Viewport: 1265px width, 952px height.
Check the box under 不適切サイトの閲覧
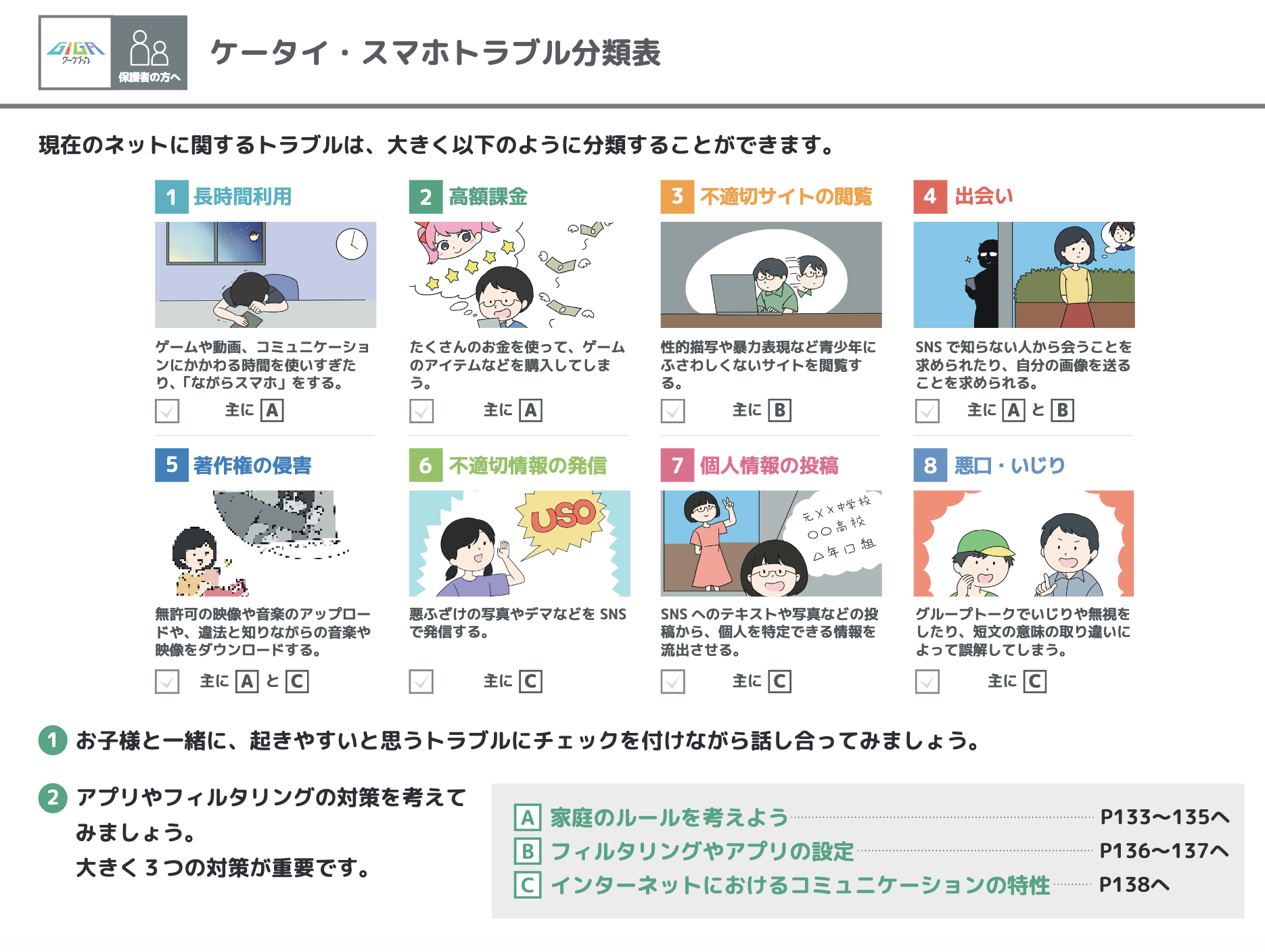click(x=672, y=411)
